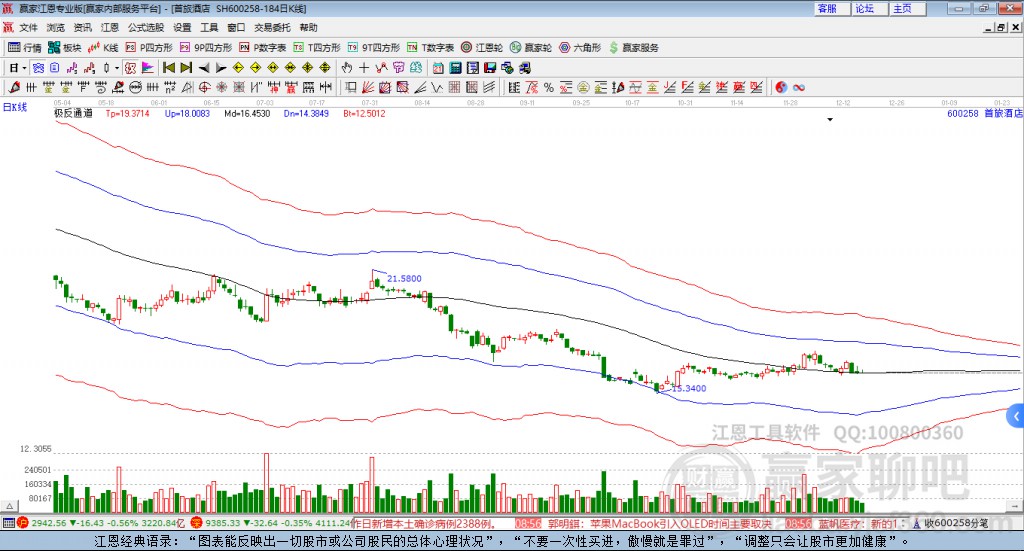Image resolution: width=1024 pixels, height=551 pixels.
Task: Open the candlestick style dropdown arrow
Action: click(x=116, y=68)
